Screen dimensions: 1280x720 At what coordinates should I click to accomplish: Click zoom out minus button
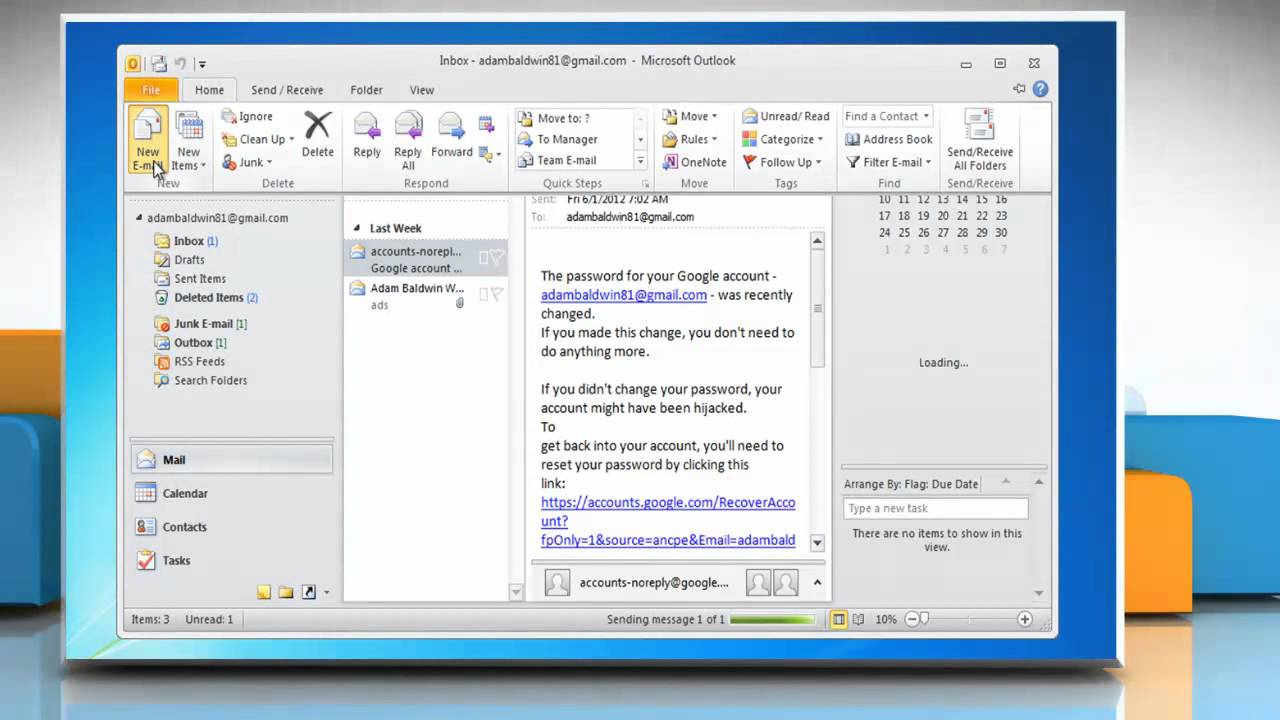[x=912, y=620]
